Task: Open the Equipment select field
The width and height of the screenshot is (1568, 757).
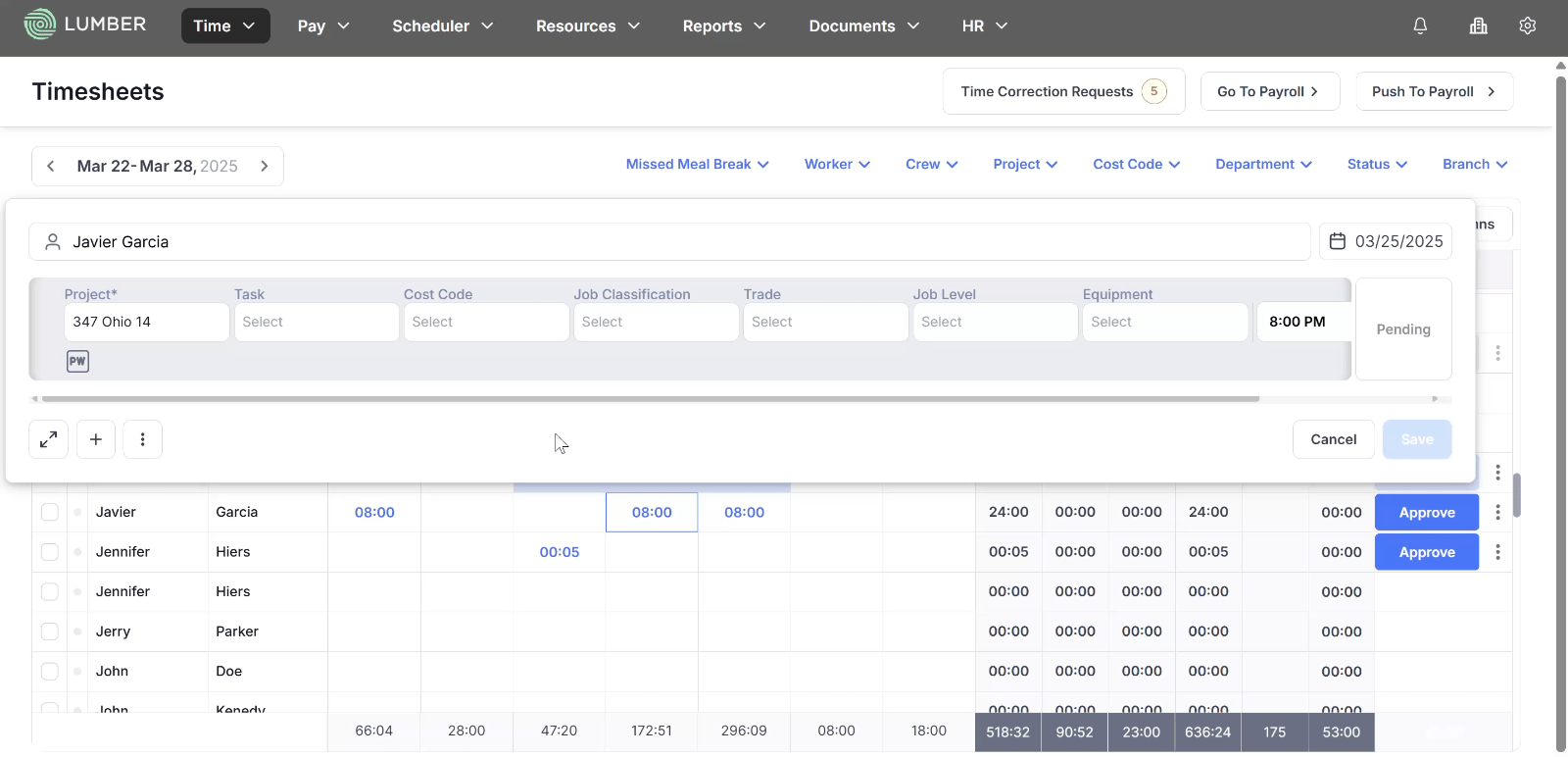Action: [1165, 322]
